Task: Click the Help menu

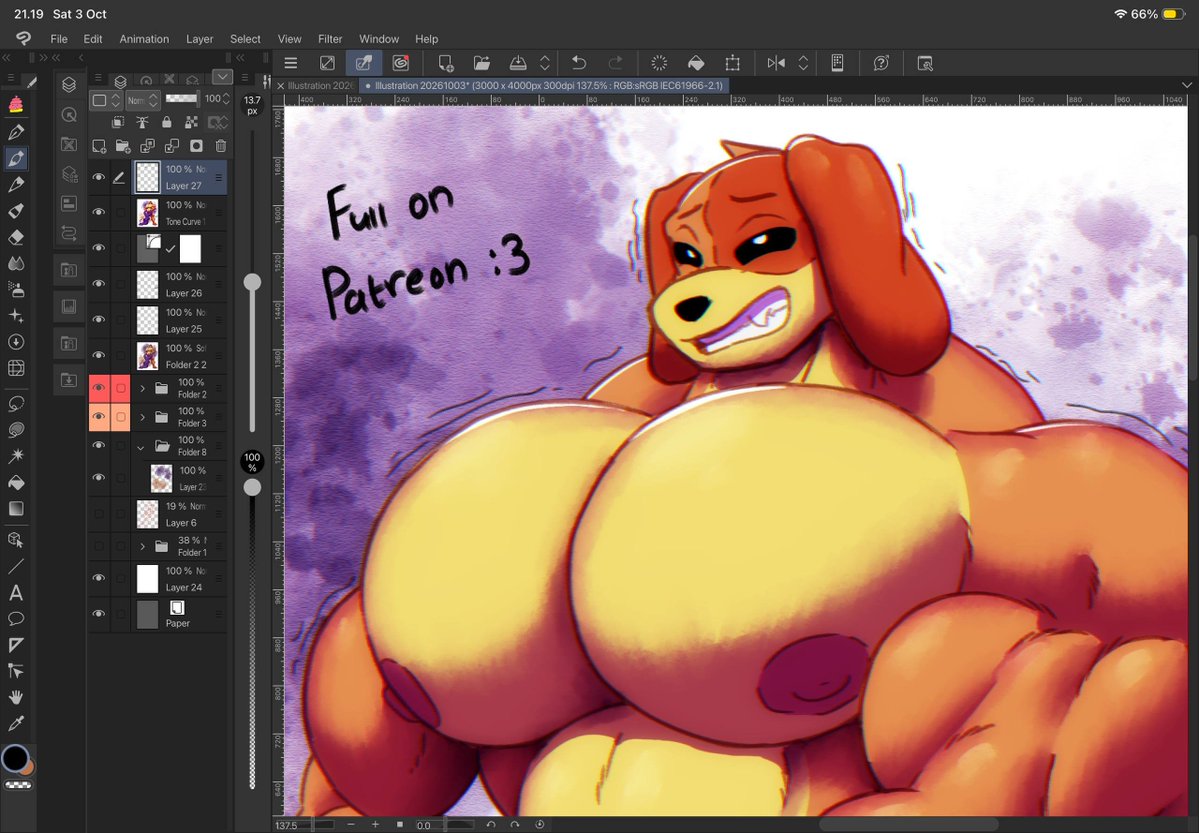Action: (x=427, y=39)
